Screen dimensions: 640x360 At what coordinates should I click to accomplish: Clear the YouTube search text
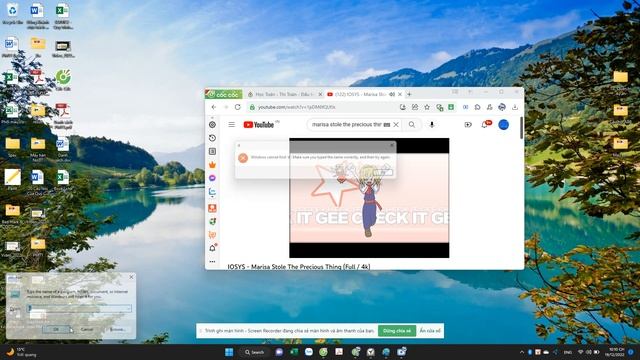coord(396,124)
